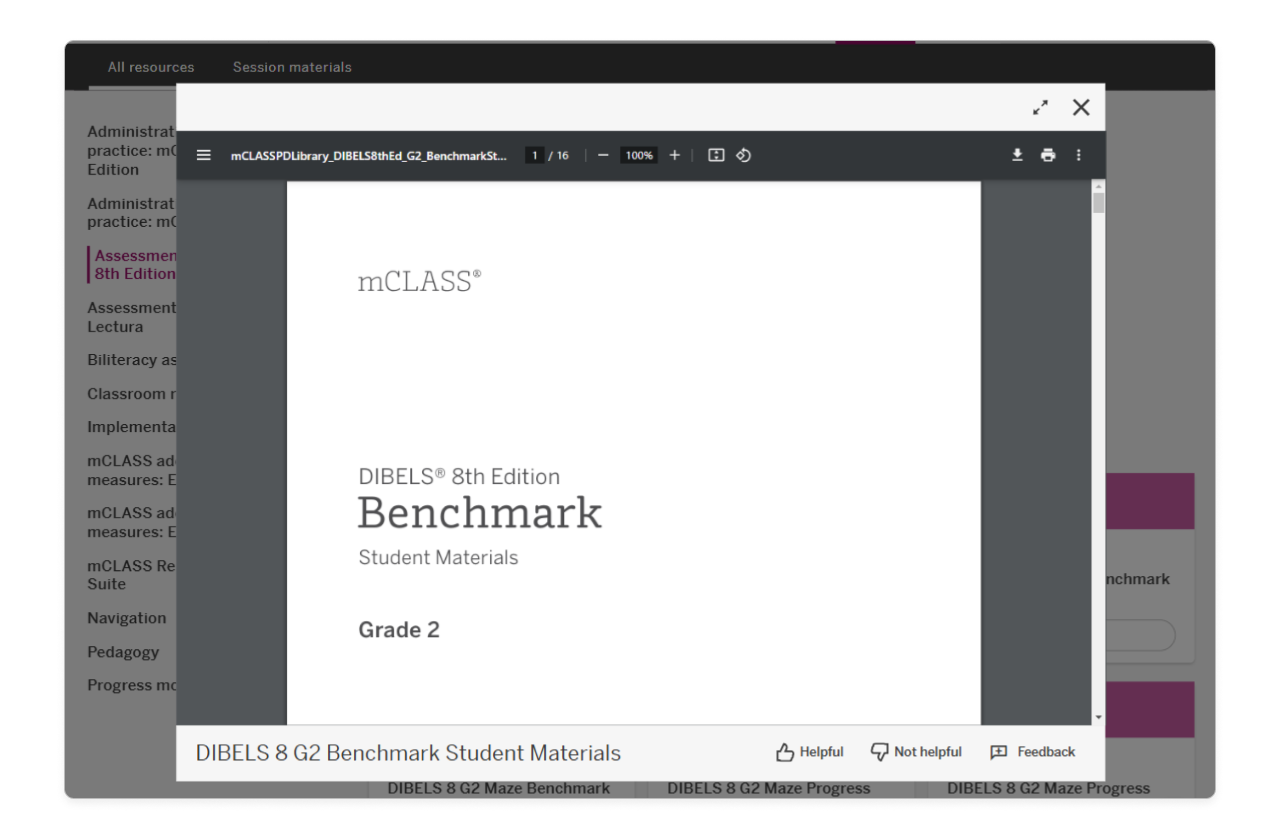Expand the document preview to fullscreen
The width and height of the screenshot is (1280, 839).
1041,107
